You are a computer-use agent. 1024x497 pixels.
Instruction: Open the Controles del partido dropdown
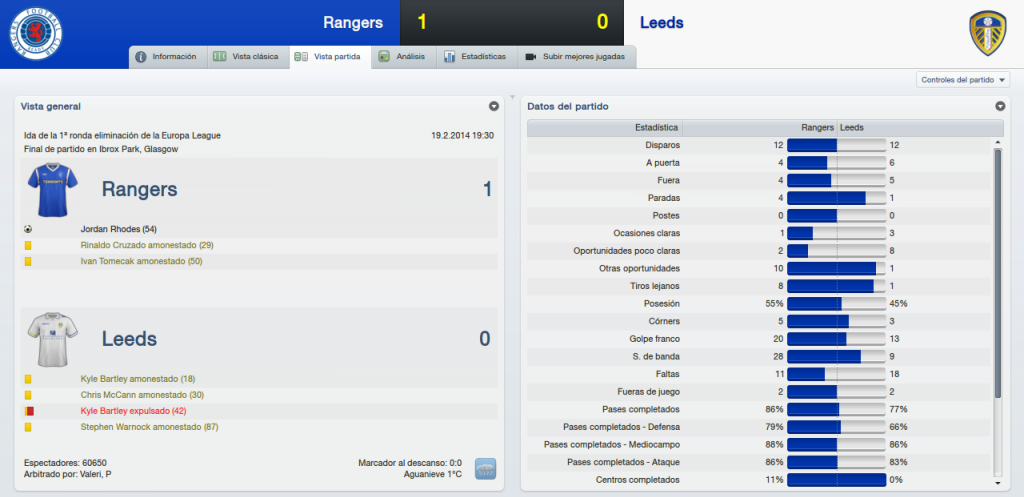point(963,80)
